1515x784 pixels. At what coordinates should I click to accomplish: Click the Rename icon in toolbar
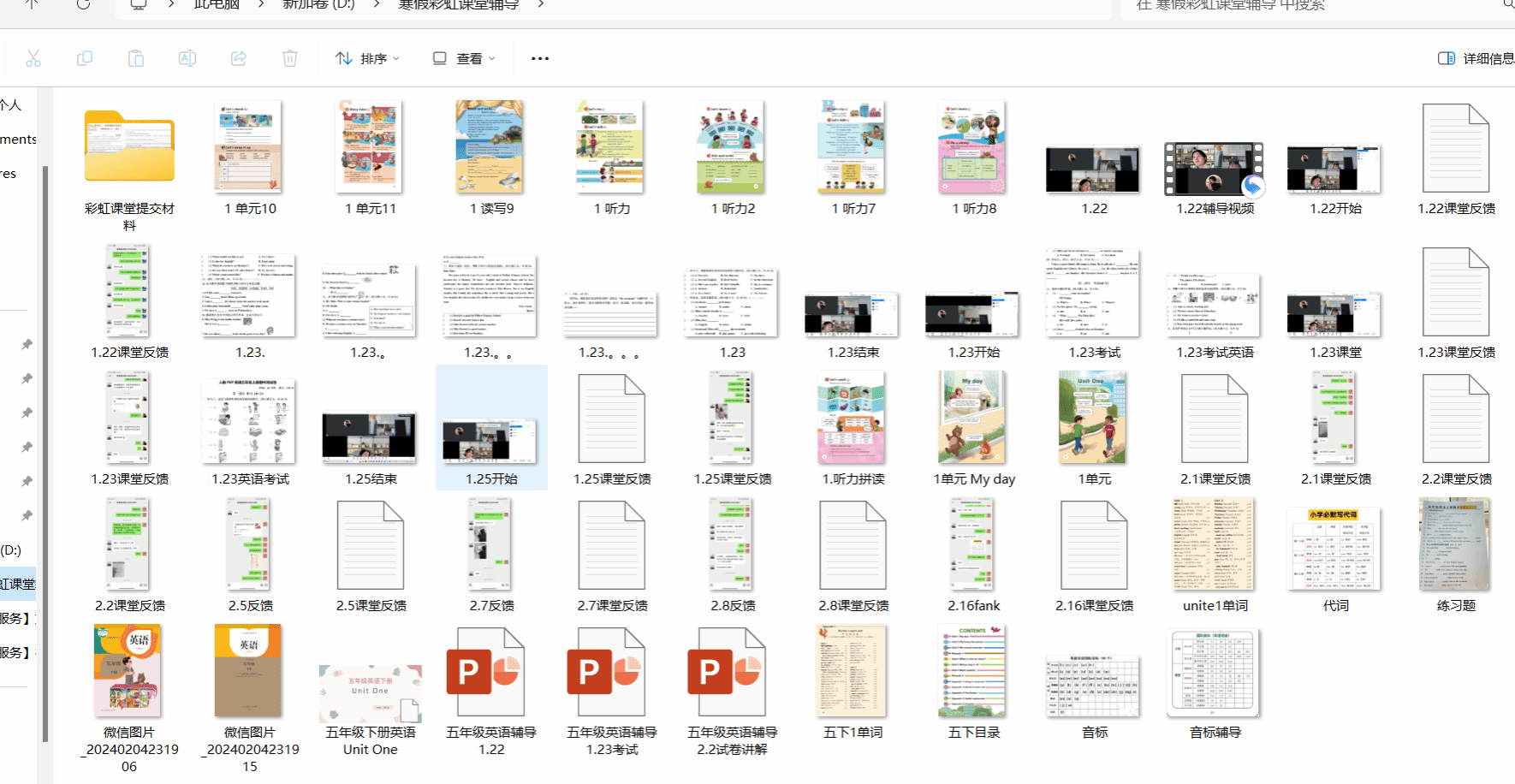coord(187,58)
